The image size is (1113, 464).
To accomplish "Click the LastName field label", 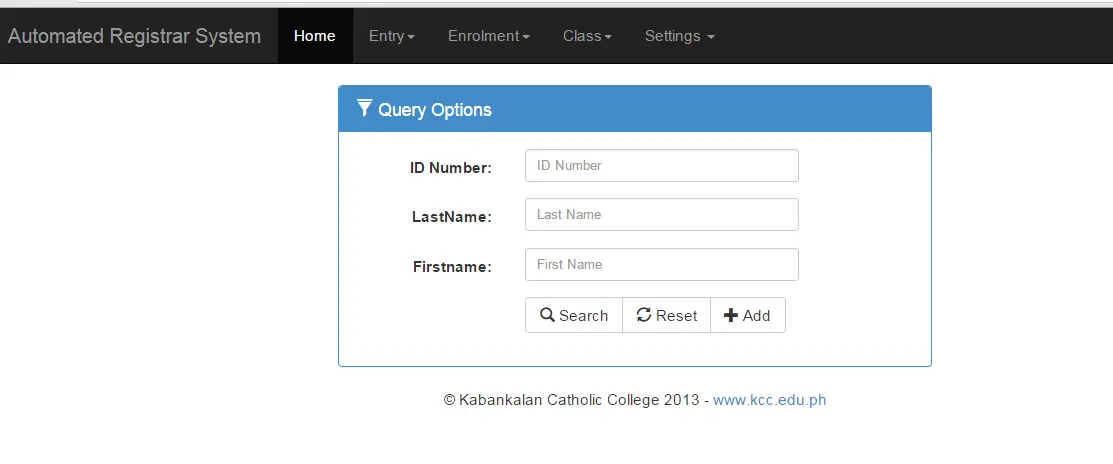I will 451,217.
